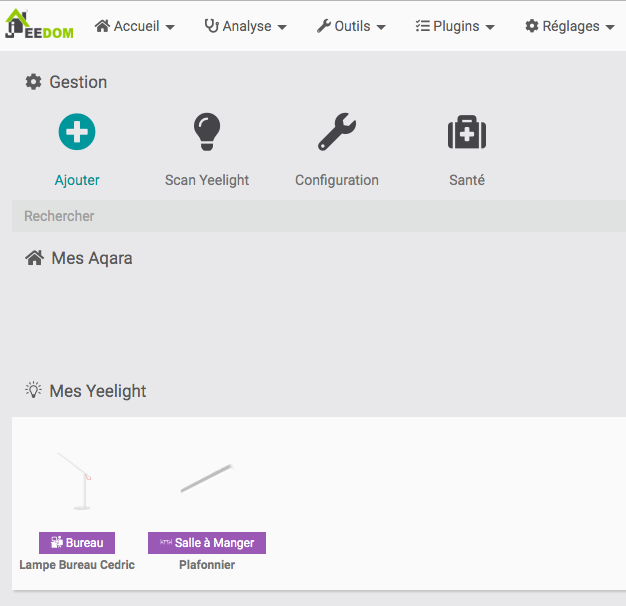Click the Mes Yeelight lightbulb icon
This screenshot has height=606, width=626.
click(34, 390)
